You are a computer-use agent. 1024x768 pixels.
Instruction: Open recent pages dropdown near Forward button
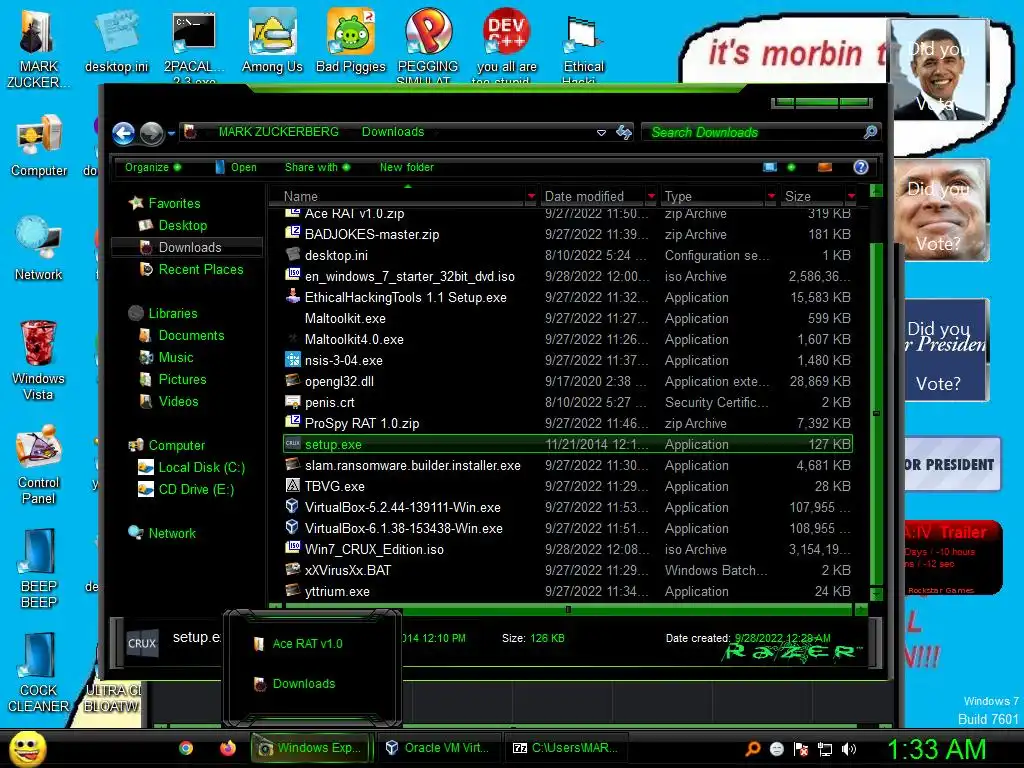click(x=171, y=133)
